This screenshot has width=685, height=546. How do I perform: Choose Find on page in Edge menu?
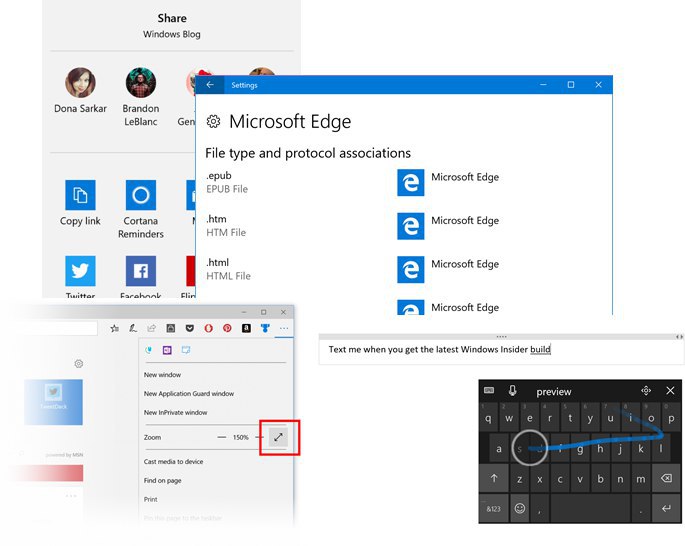(163, 480)
